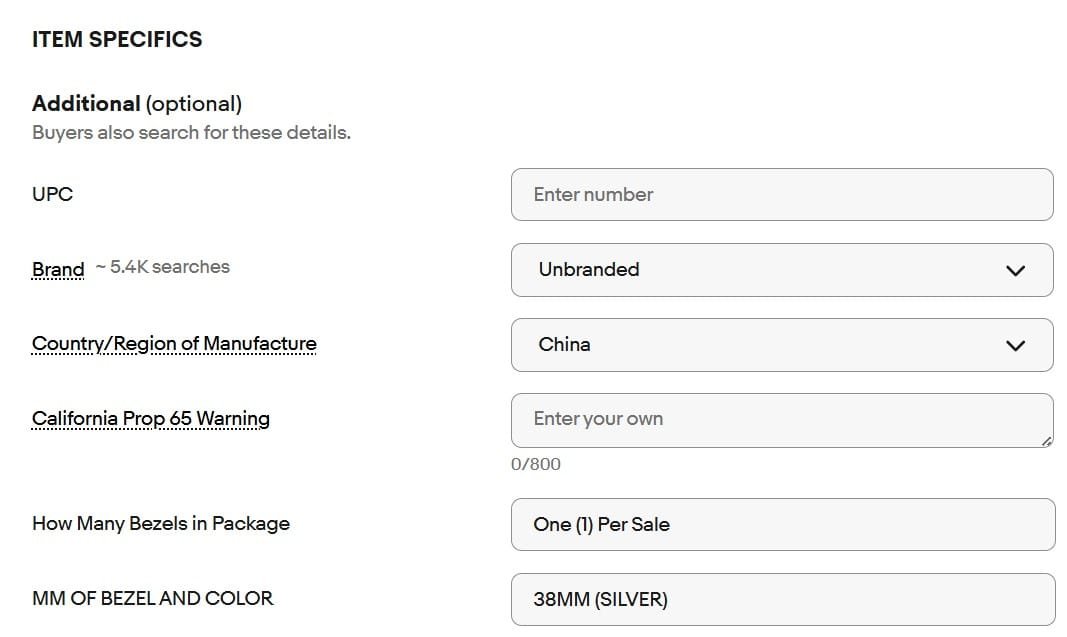Click the Additional (optional) subheading
This screenshot has height=637, width=1067.
137,103
